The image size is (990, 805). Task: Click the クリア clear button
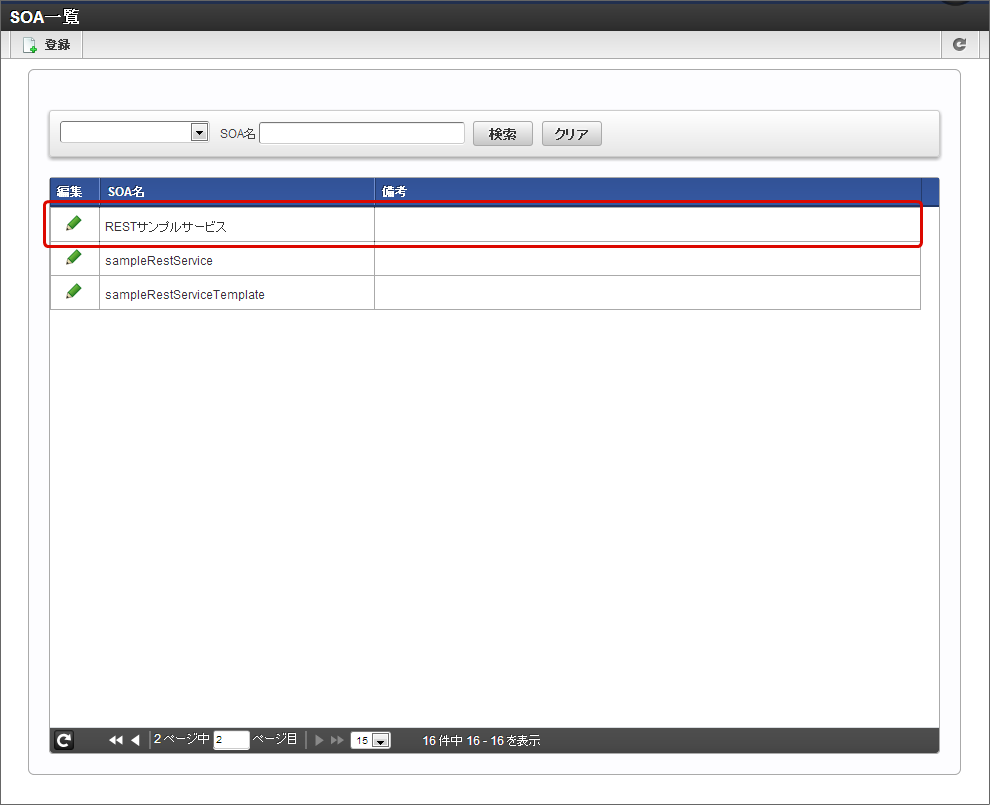click(x=571, y=134)
